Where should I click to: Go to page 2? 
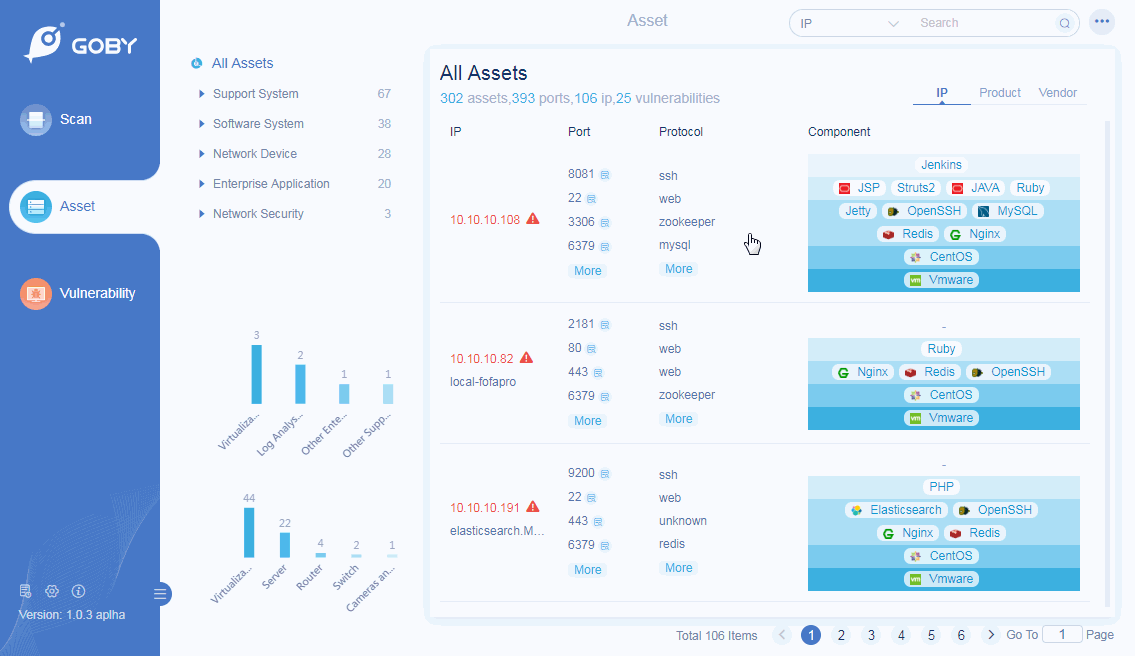click(841, 635)
